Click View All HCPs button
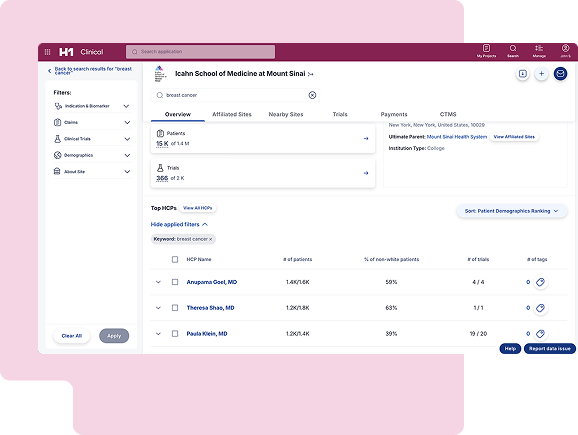The height and width of the screenshot is (435, 578). pos(198,208)
